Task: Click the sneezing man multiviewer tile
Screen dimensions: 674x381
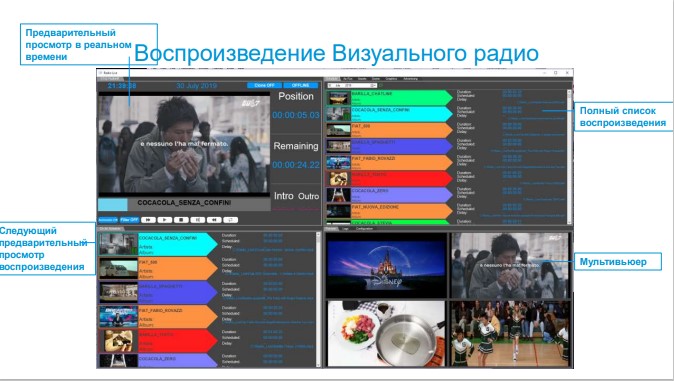Action: coord(510,265)
